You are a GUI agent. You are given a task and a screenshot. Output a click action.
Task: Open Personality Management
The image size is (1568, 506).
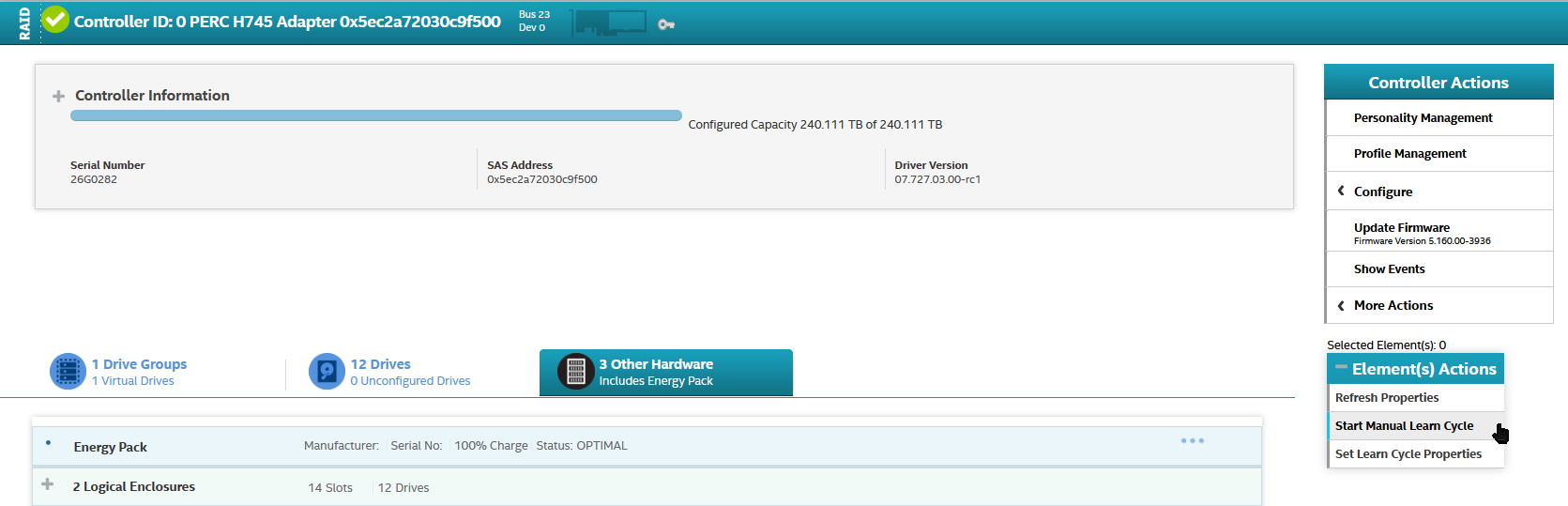tap(1423, 118)
